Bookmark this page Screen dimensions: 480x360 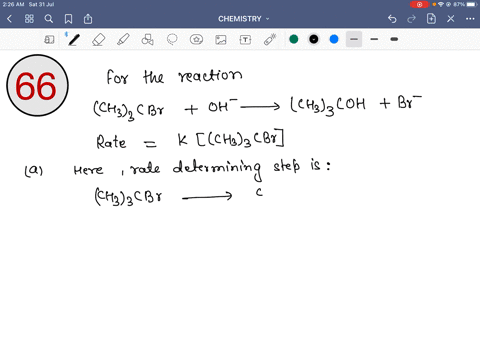coord(68,19)
